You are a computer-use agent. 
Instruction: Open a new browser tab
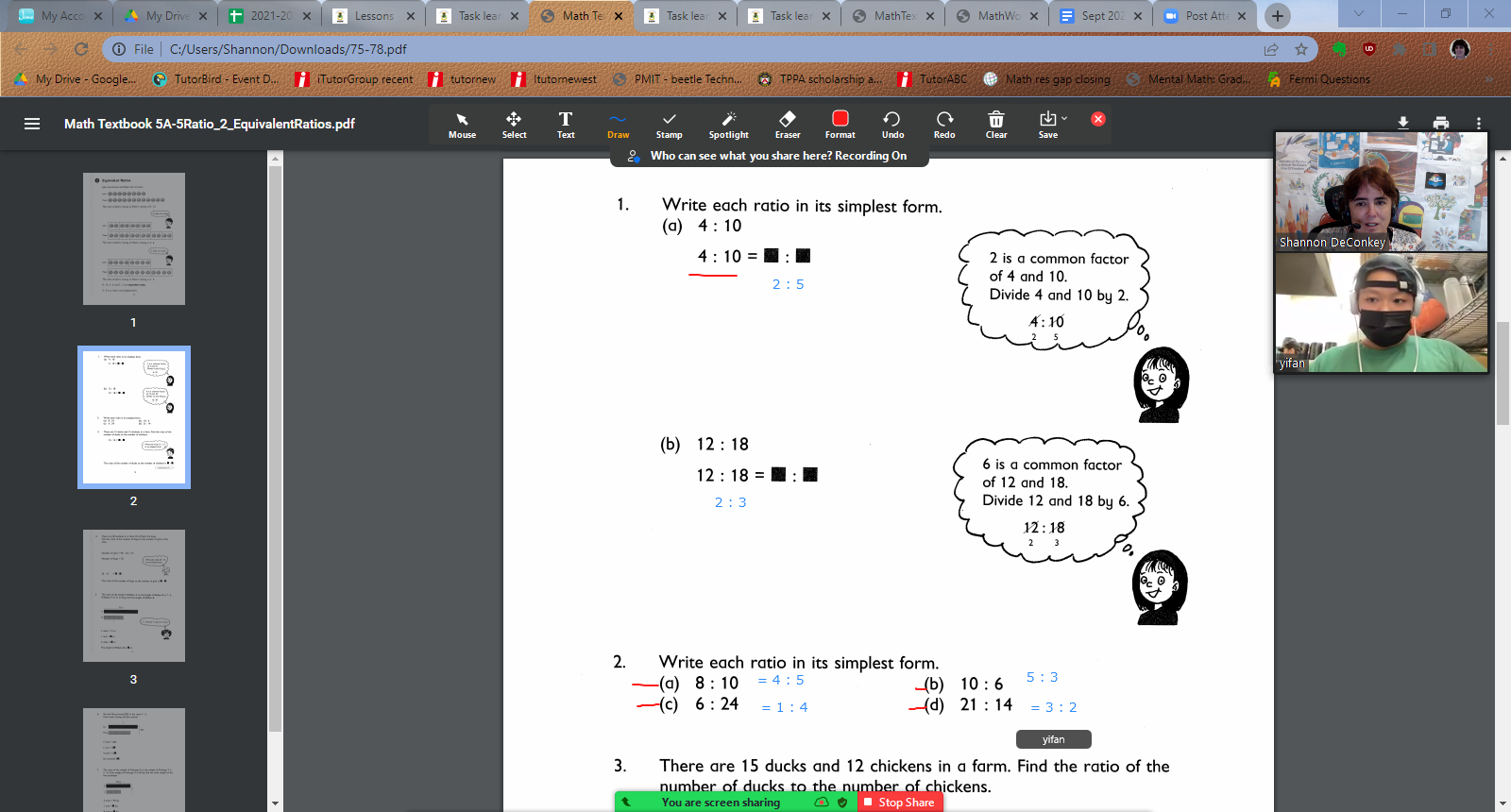1278,16
